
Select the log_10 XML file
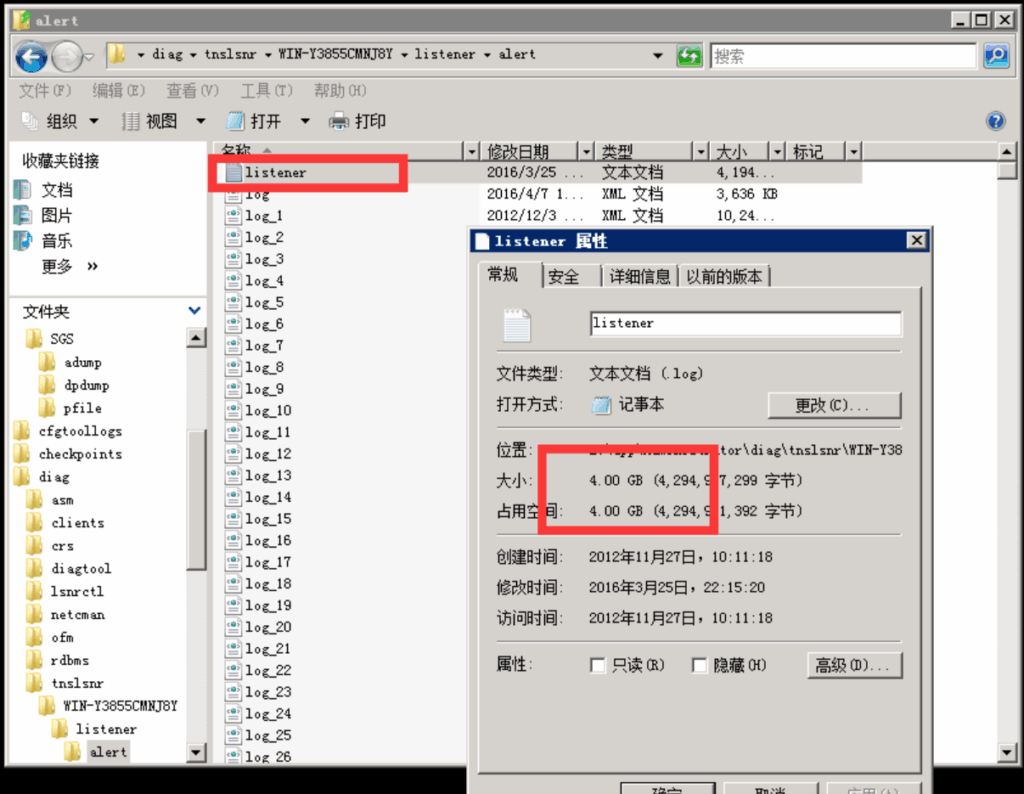pos(268,411)
